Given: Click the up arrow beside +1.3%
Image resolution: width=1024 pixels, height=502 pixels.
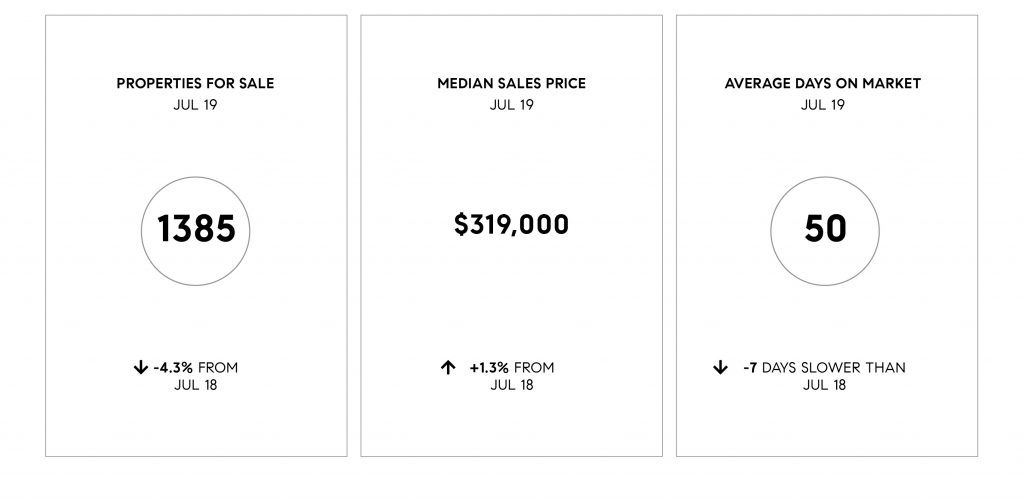Looking at the screenshot, I should click(447, 368).
